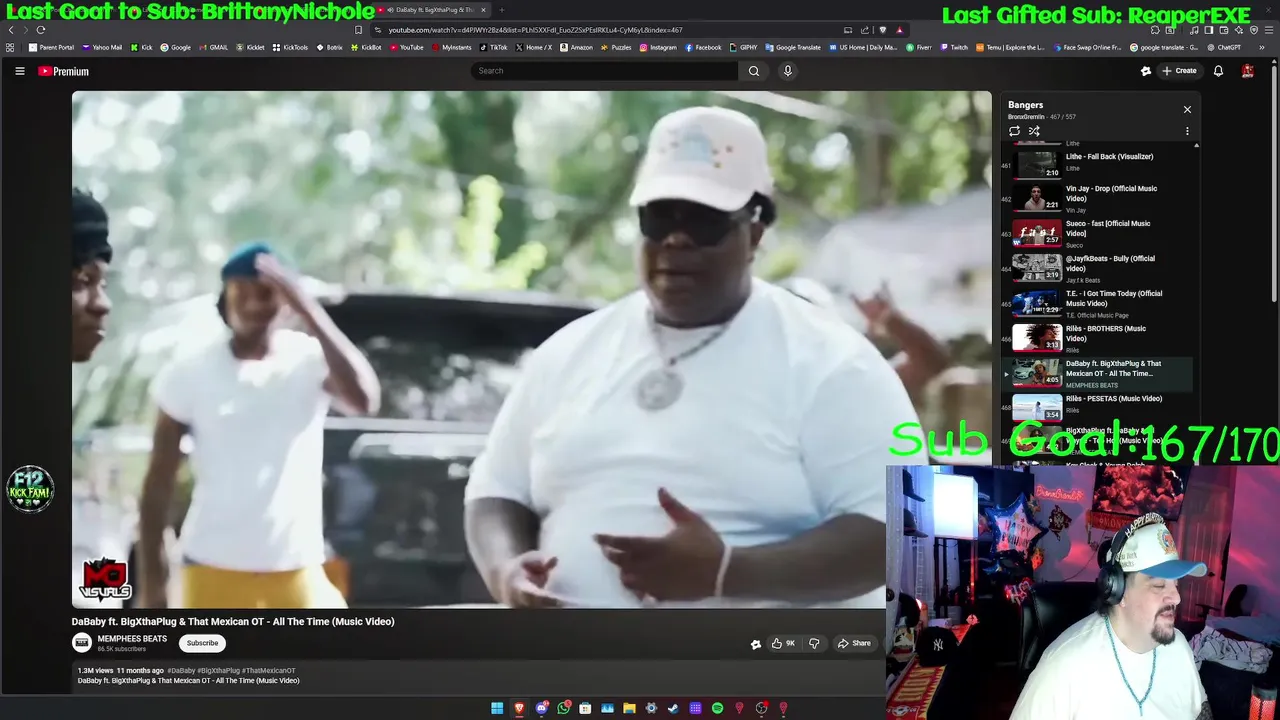This screenshot has height=720, width=1280.
Task: Open Facebook bookmark
Action: (x=703, y=47)
